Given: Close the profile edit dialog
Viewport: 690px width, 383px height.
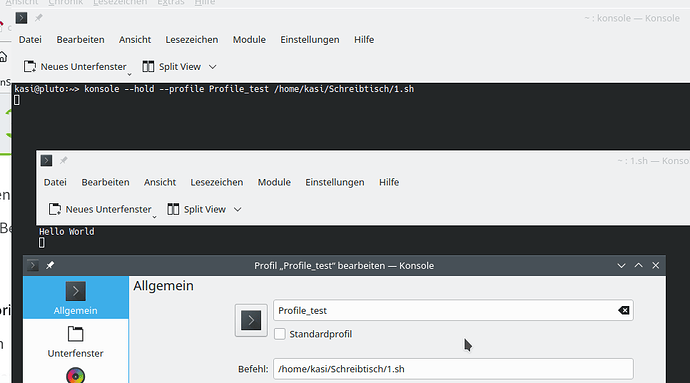Looking at the screenshot, I should pyautogui.click(x=656, y=265).
